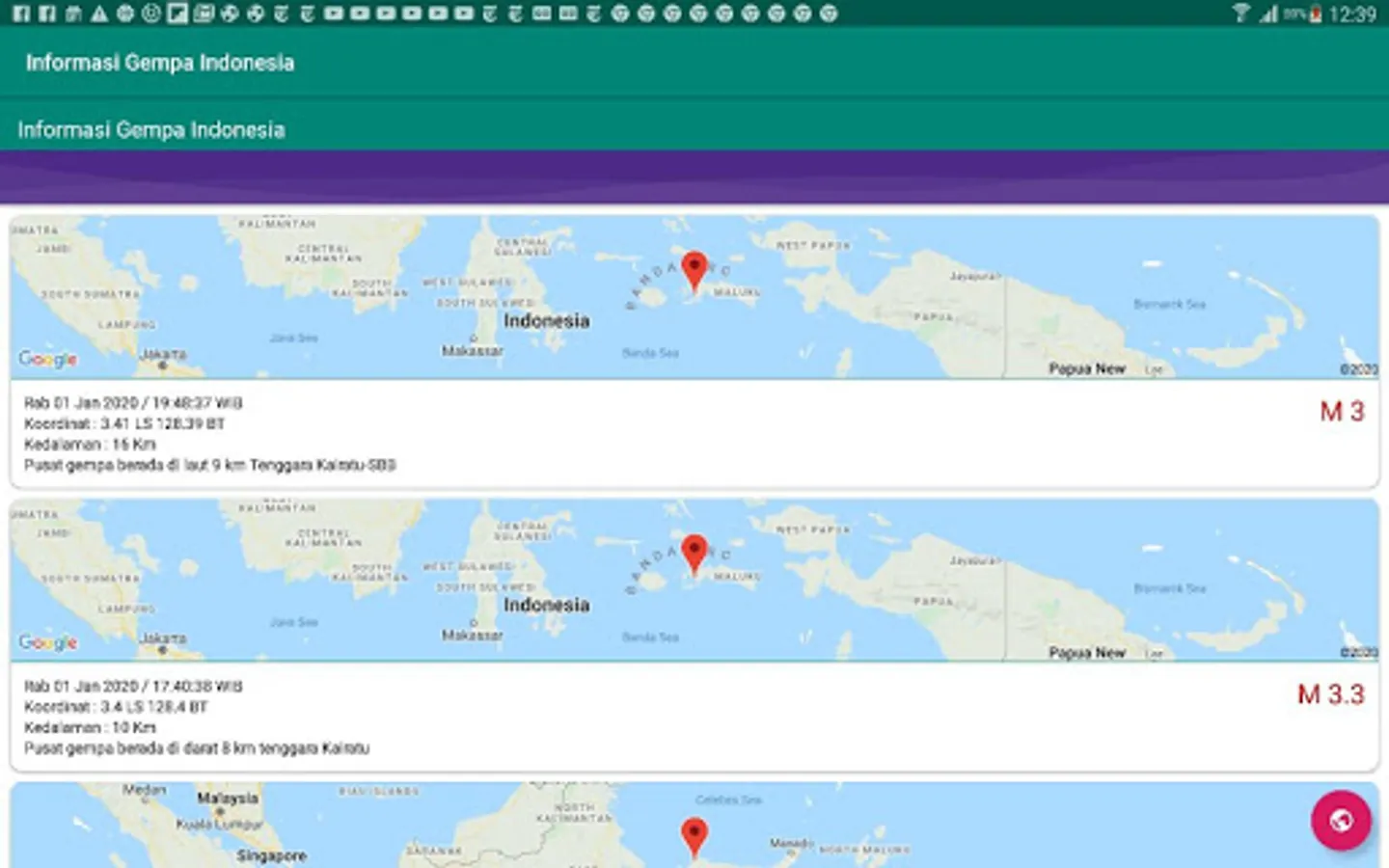The image size is (1389, 868).
Task: Tap the warning triangle icon in the status bar
Action: point(99,14)
